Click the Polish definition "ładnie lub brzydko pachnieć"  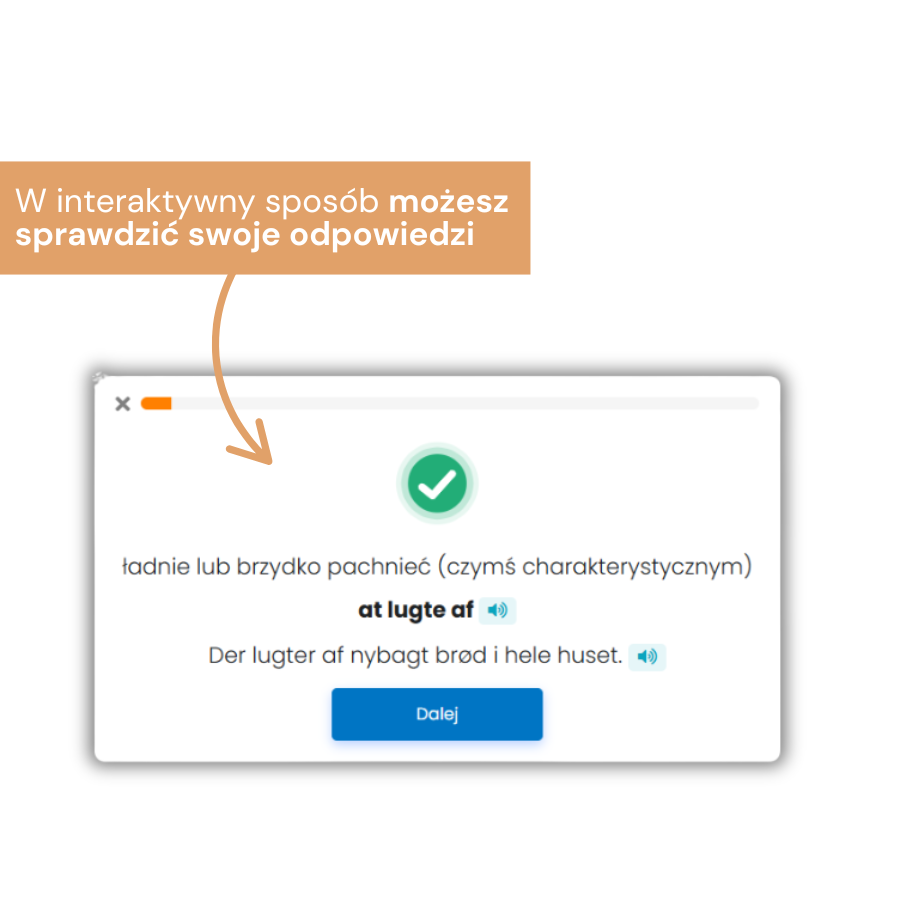[276, 567]
